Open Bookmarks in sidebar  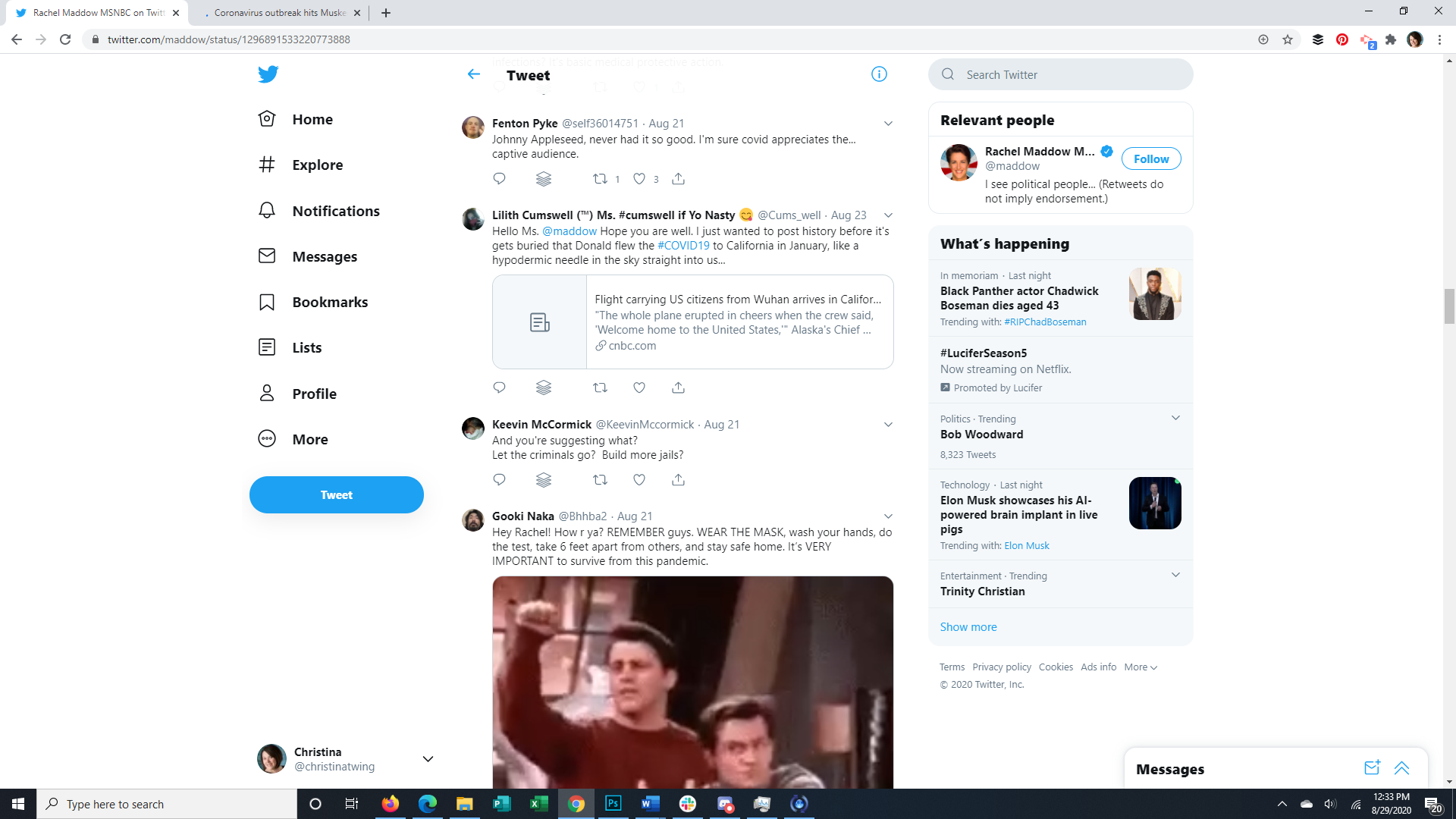tap(330, 303)
